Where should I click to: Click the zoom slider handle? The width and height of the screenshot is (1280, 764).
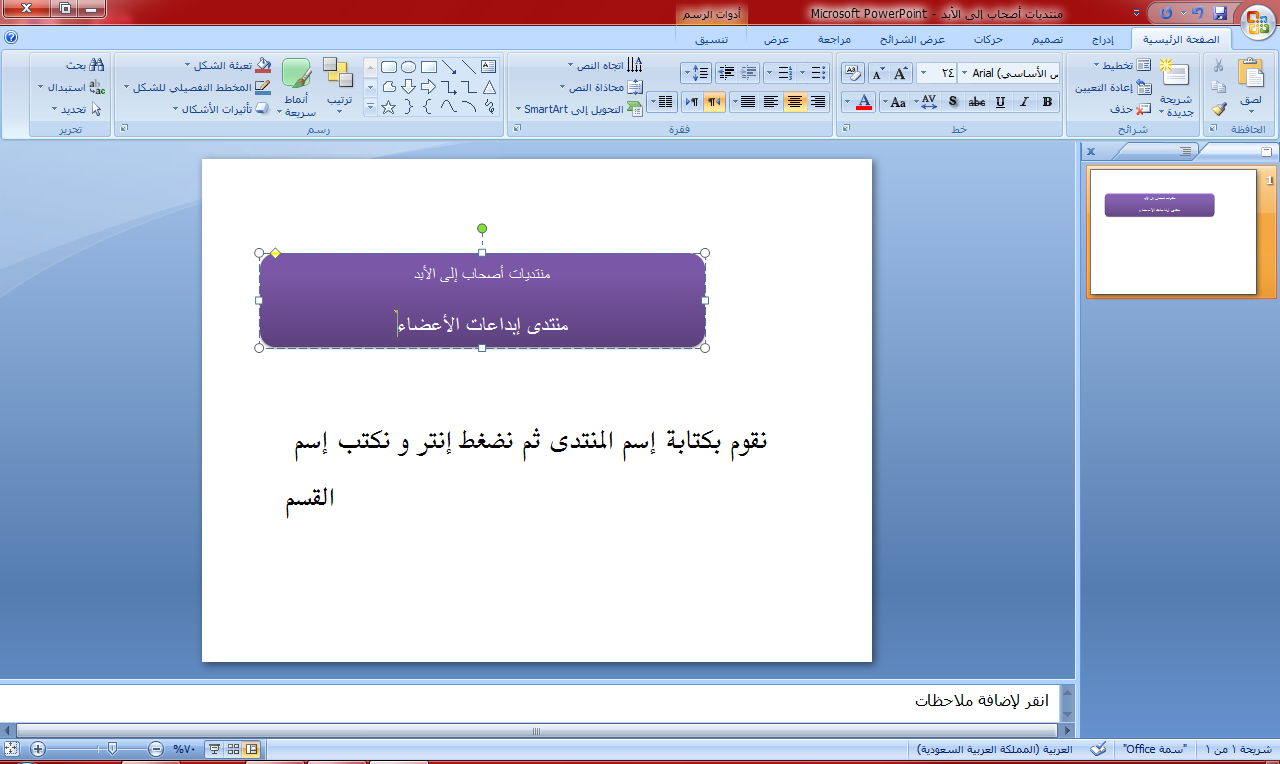[x=112, y=748]
